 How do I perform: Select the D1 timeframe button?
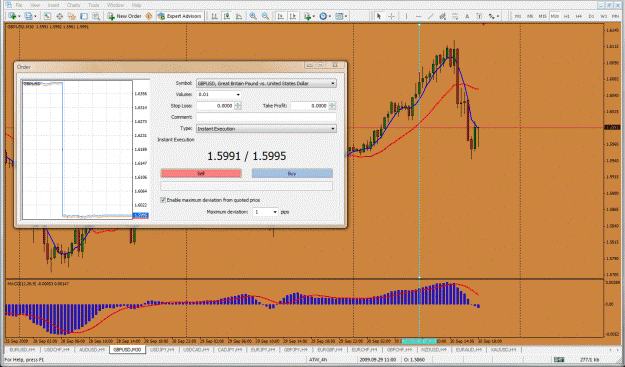[591, 16]
